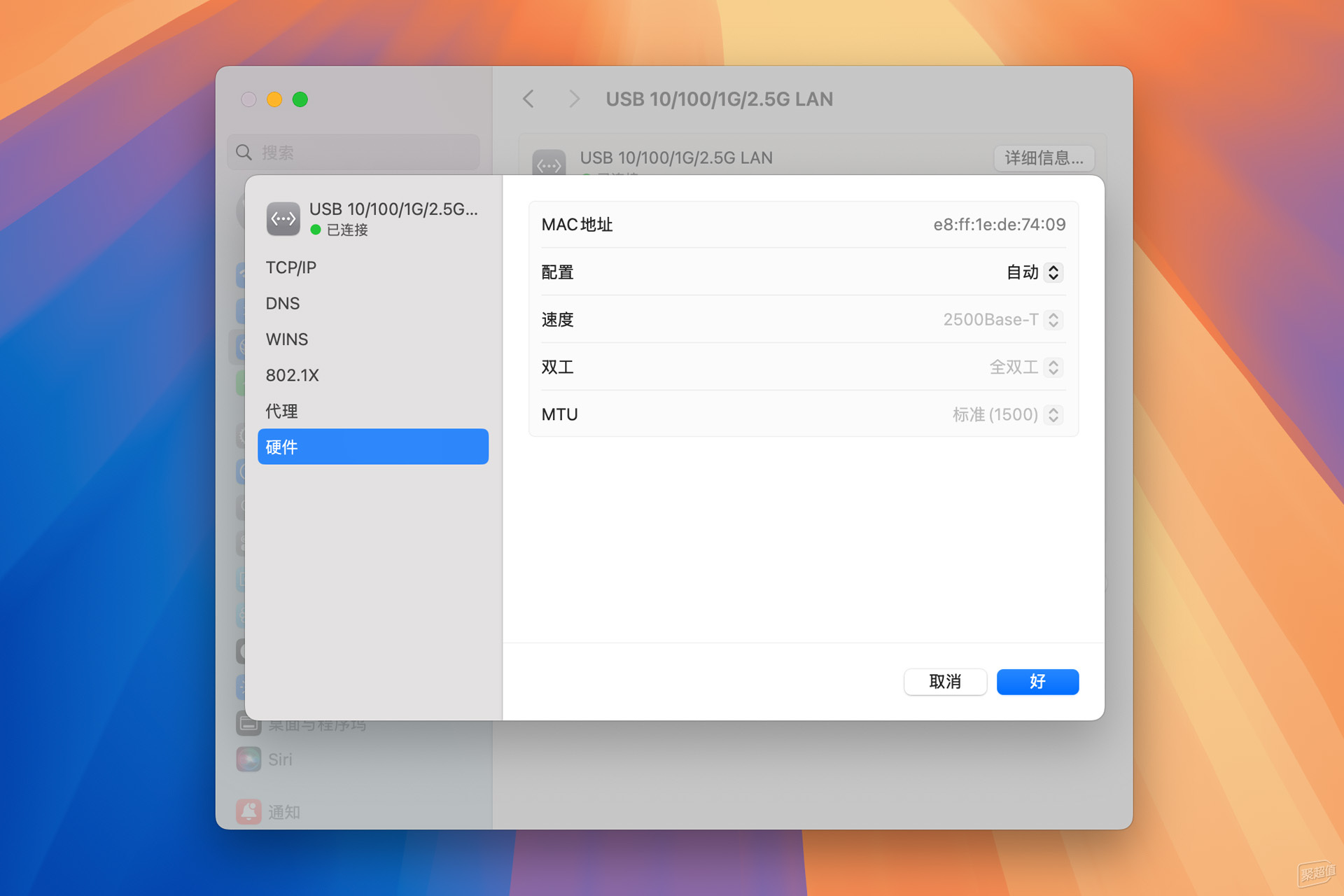The image size is (1344, 896).
Task: Focus the 搜索 search field
Action: tap(353, 153)
